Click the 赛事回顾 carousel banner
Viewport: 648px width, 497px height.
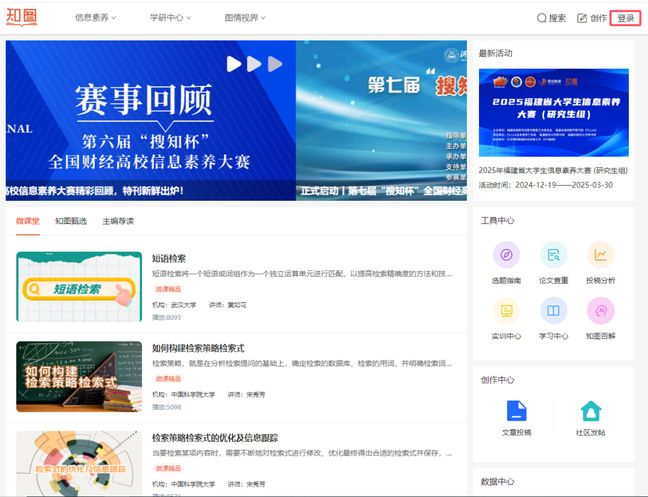pos(150,120)
